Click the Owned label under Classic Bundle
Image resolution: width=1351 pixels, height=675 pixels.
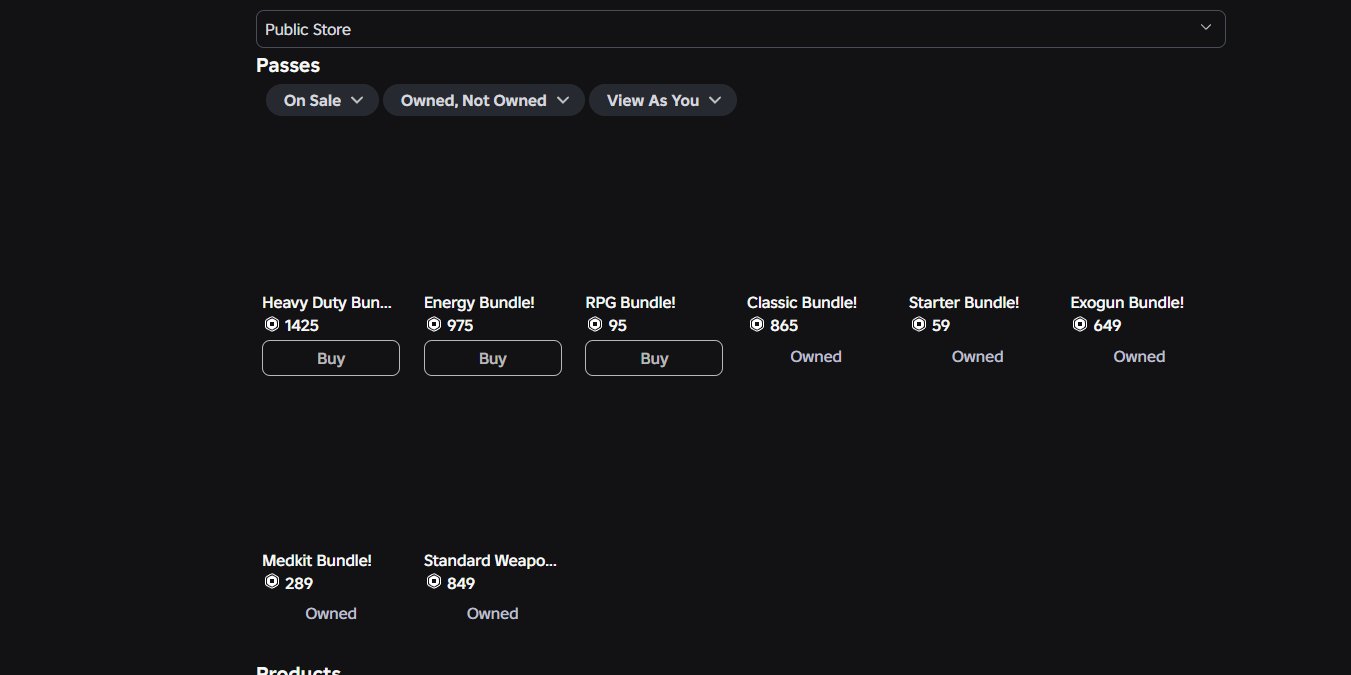pos(816,356)
